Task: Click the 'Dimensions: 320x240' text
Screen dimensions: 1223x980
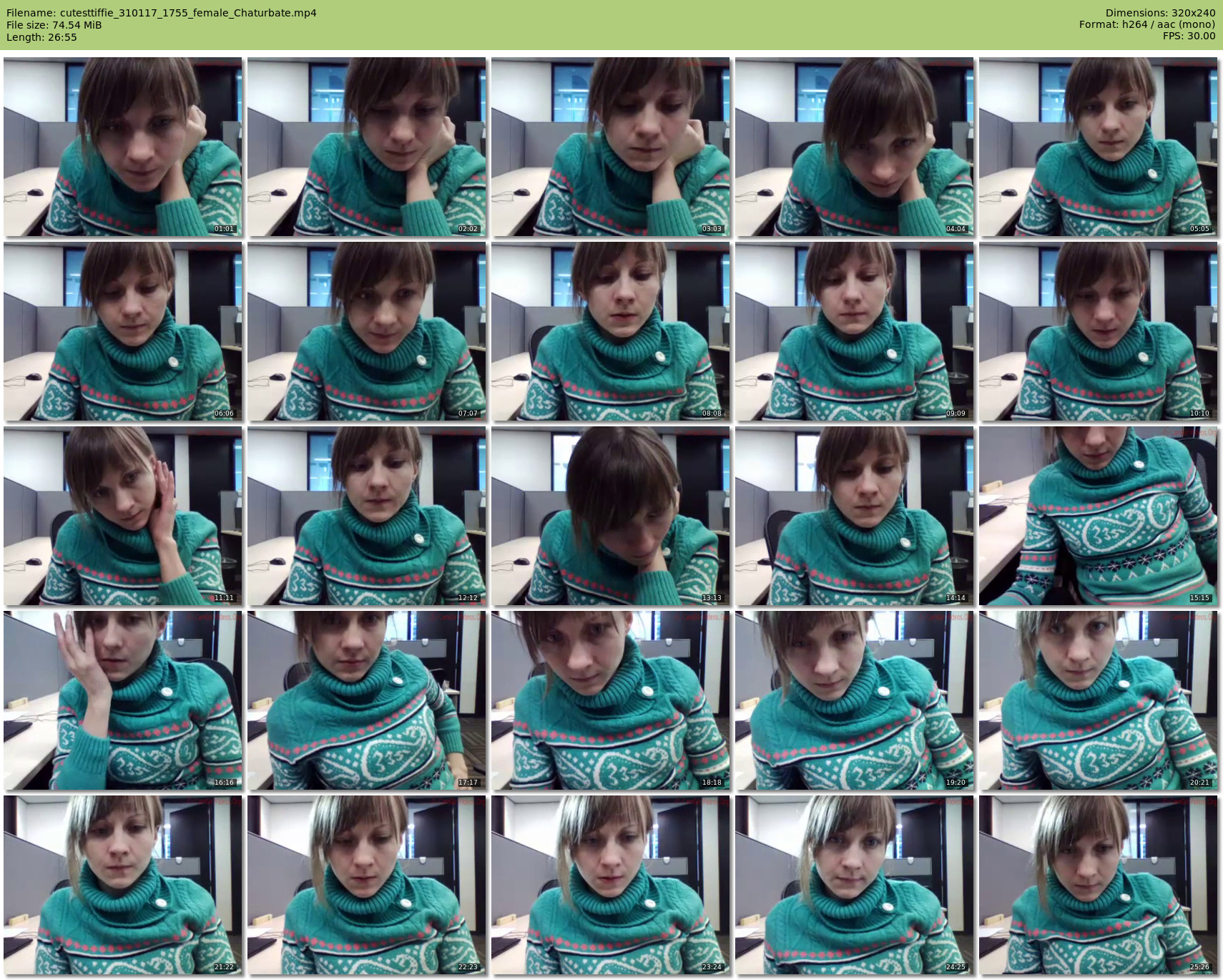Action: [x=1160, y=13]
